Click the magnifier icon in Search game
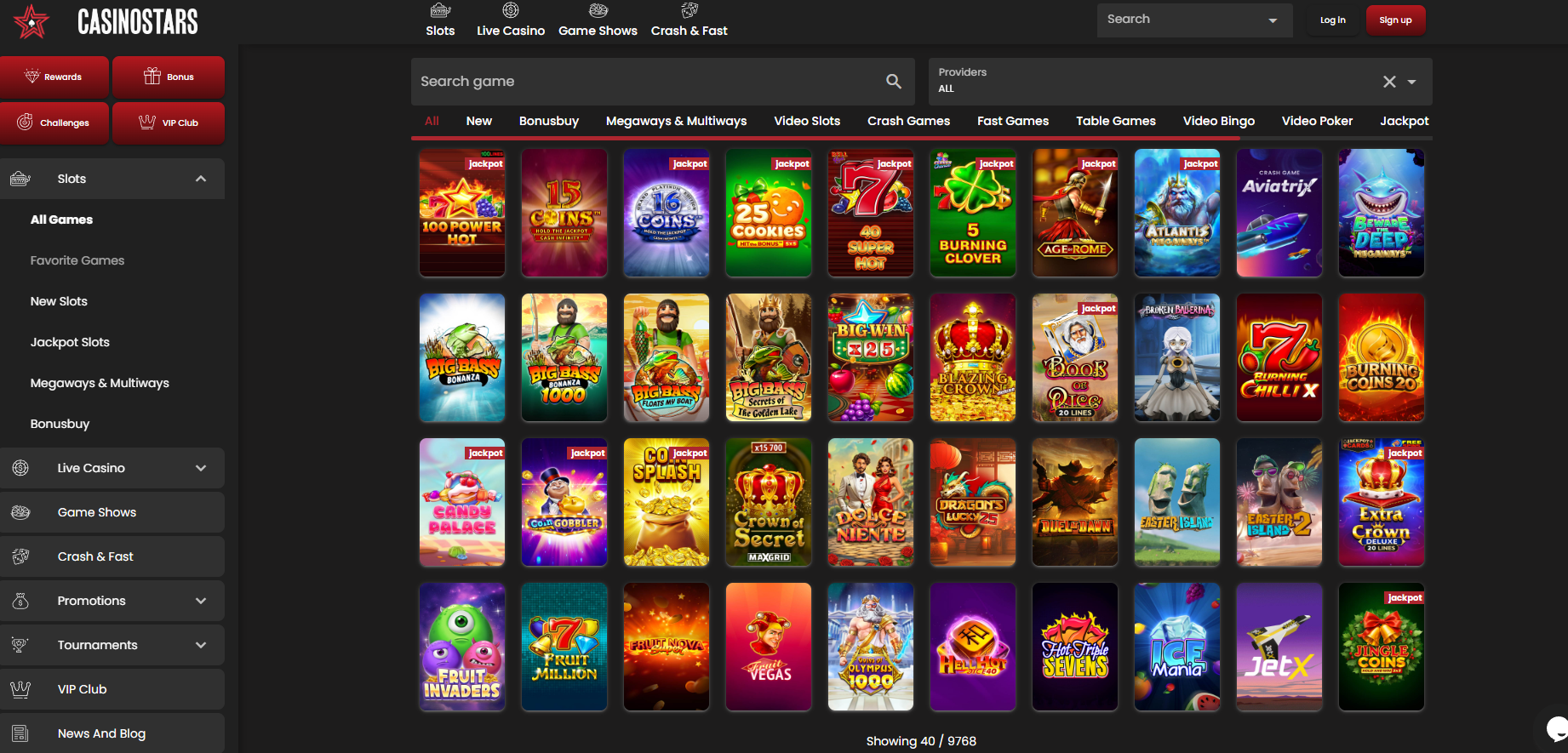 893,81
